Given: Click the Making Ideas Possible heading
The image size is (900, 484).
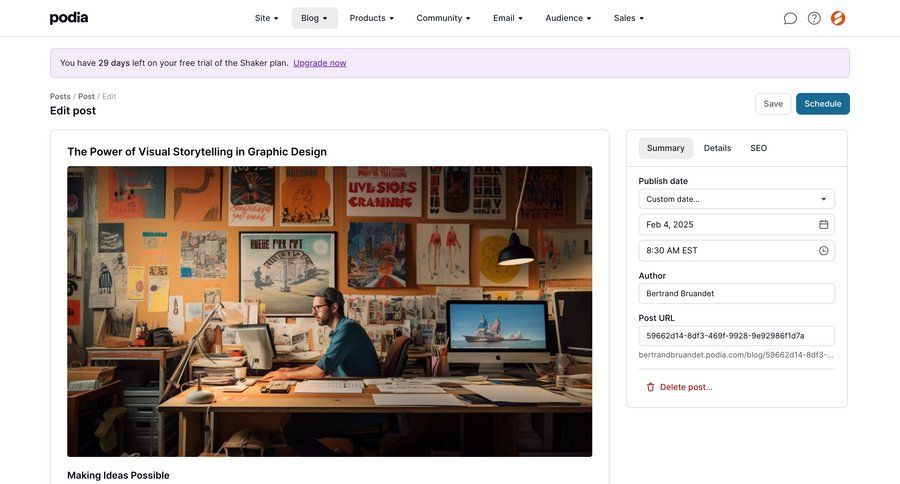Looking at the screenshot, I should [x=118, y=475].
